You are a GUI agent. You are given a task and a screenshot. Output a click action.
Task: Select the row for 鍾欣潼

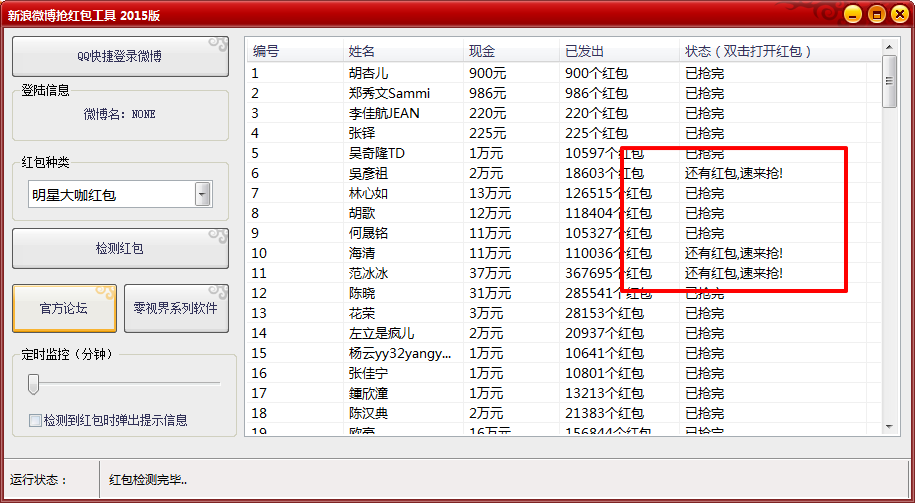coord(564,393)
